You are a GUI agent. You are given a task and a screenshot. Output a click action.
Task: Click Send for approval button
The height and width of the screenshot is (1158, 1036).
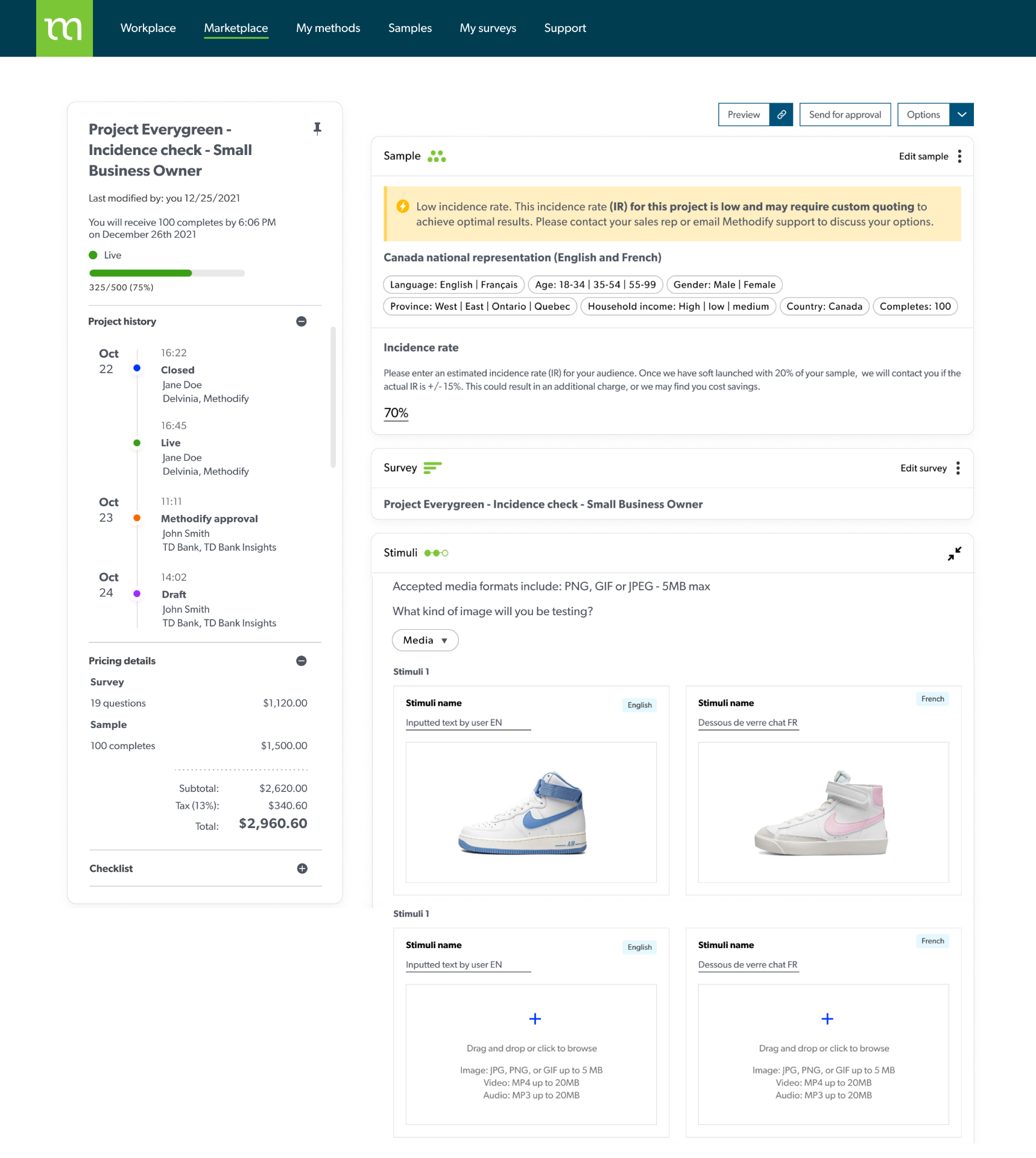[845, 115]
